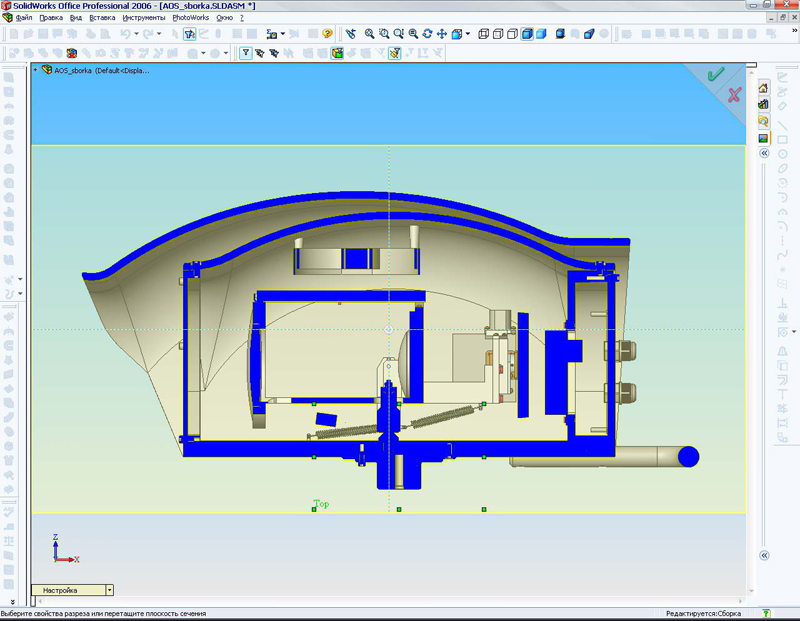The image size is (800, 621).
Task: Collapse lower panel with bottom double-chevron
Action: (764, 555)
